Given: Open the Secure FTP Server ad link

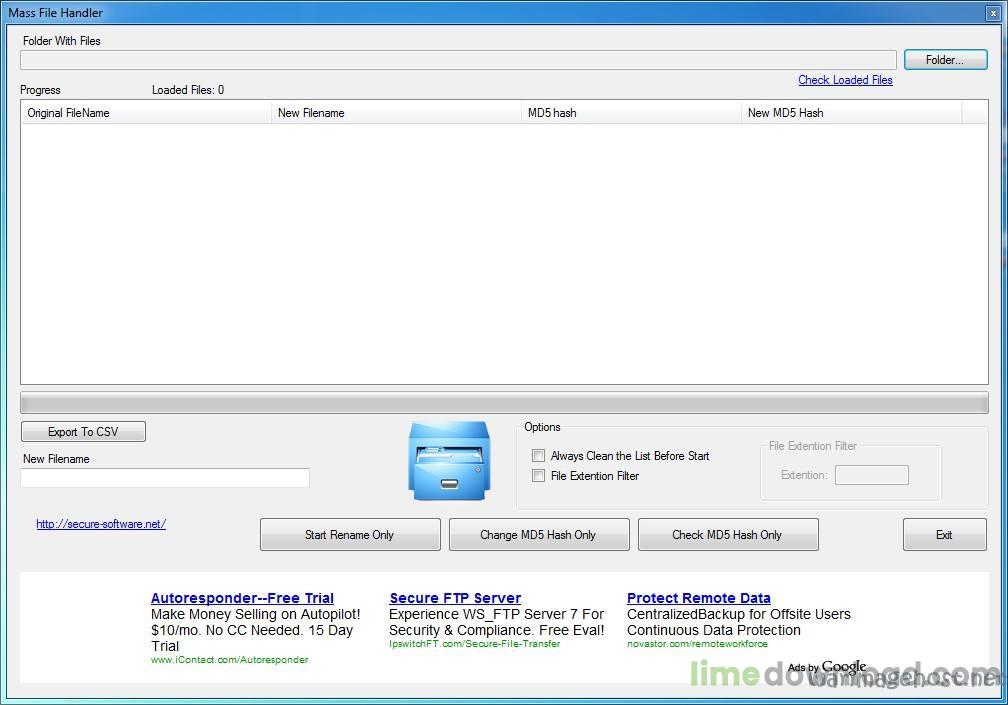Looking at the screenshot, I should pyautogui.click(x=455, y=598).
